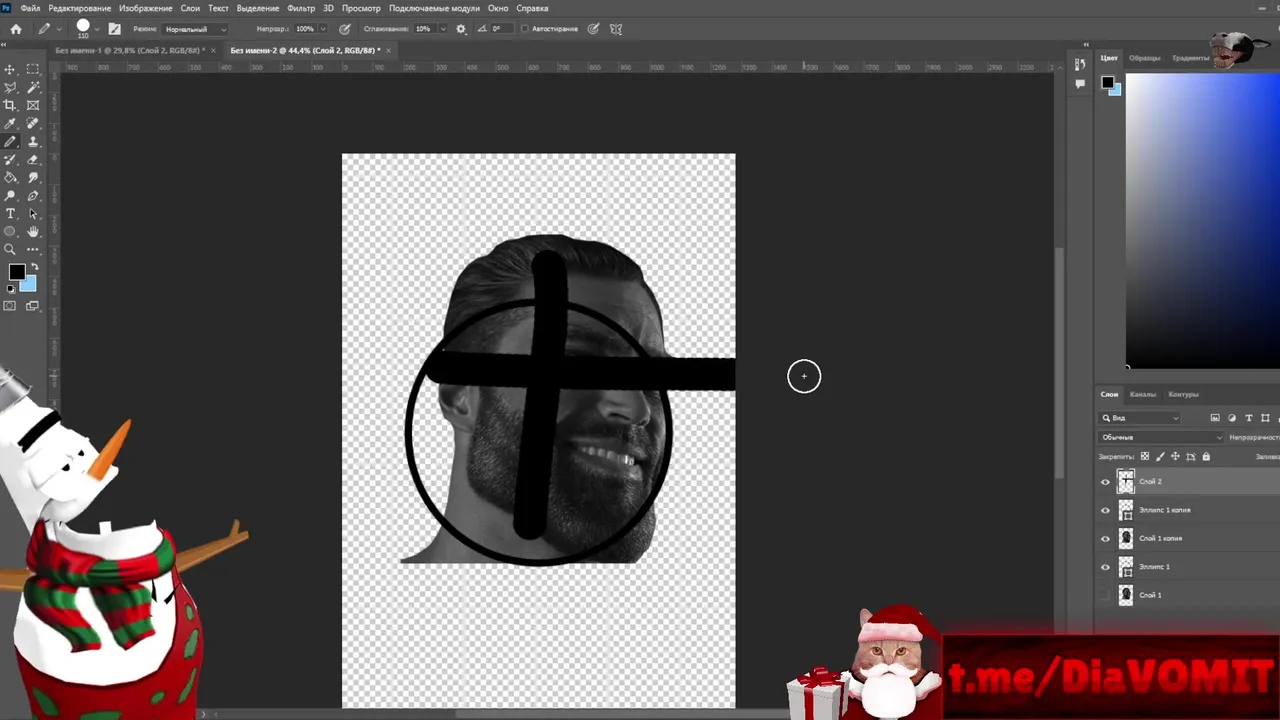Set the foreground black color swatch
Image resolution: width=1280 pixels, height=720 pixels.
pos(17,272)
